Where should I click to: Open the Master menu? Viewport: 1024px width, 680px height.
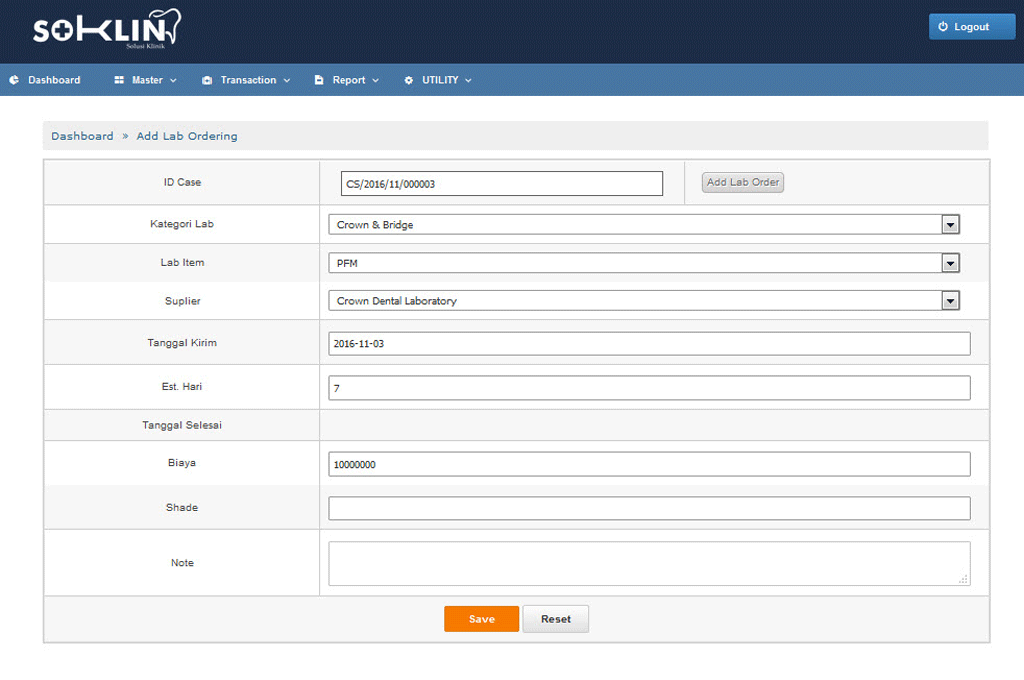click(x=147, y=80)
